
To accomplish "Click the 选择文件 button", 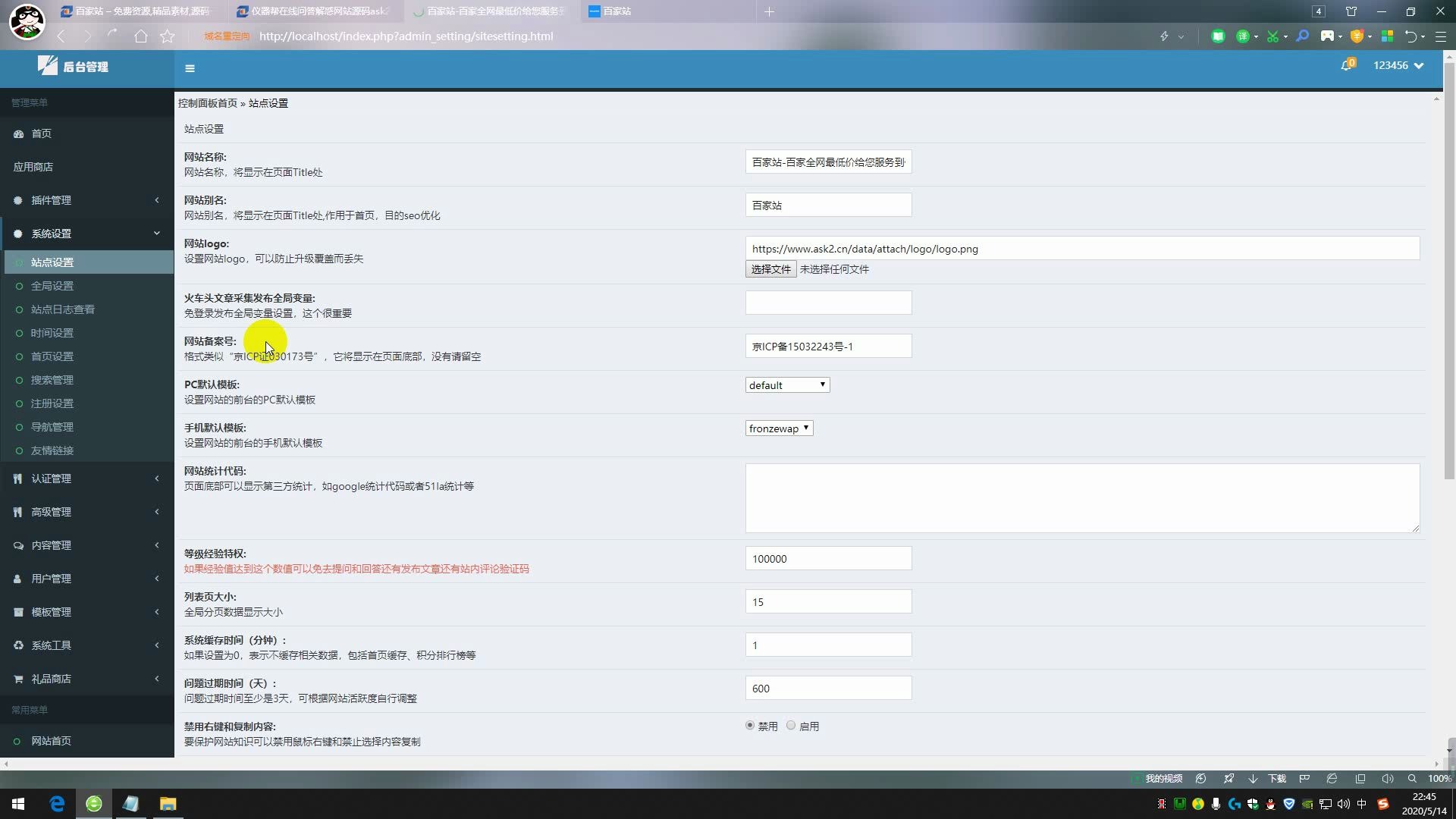I will (770, 269).
